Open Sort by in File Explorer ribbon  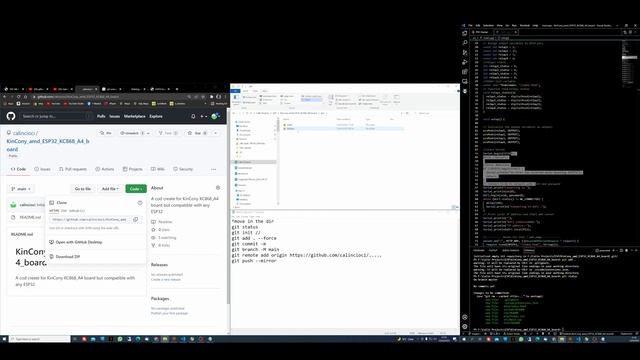click(x=331, y=100)
